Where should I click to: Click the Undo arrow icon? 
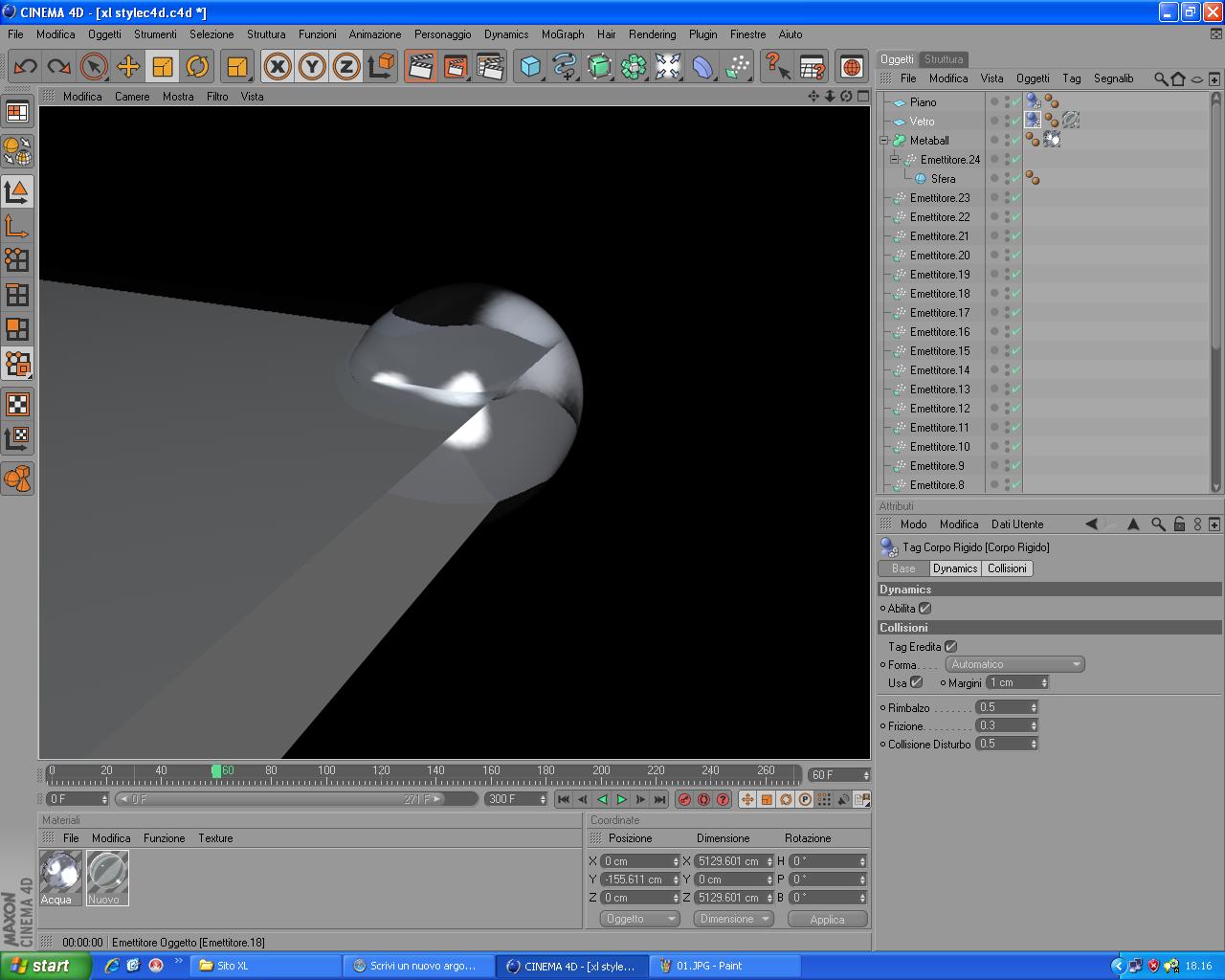(x=25, y=66)
